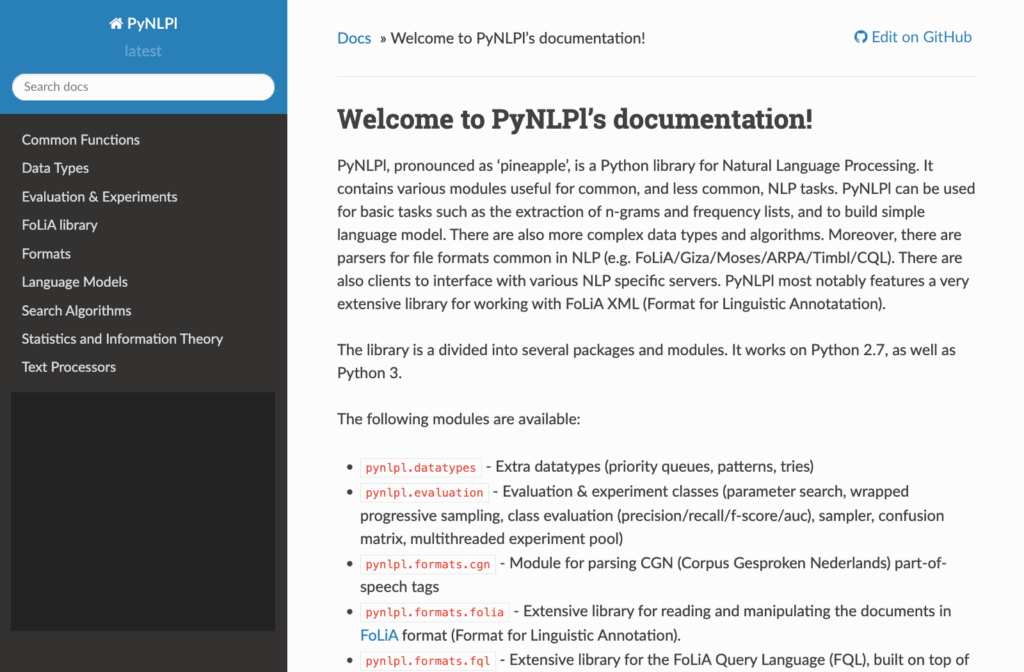The image size is (1024, 672).
Task: Open pynlpl.formats.folia module reference
Action: (x=435, y=612)
